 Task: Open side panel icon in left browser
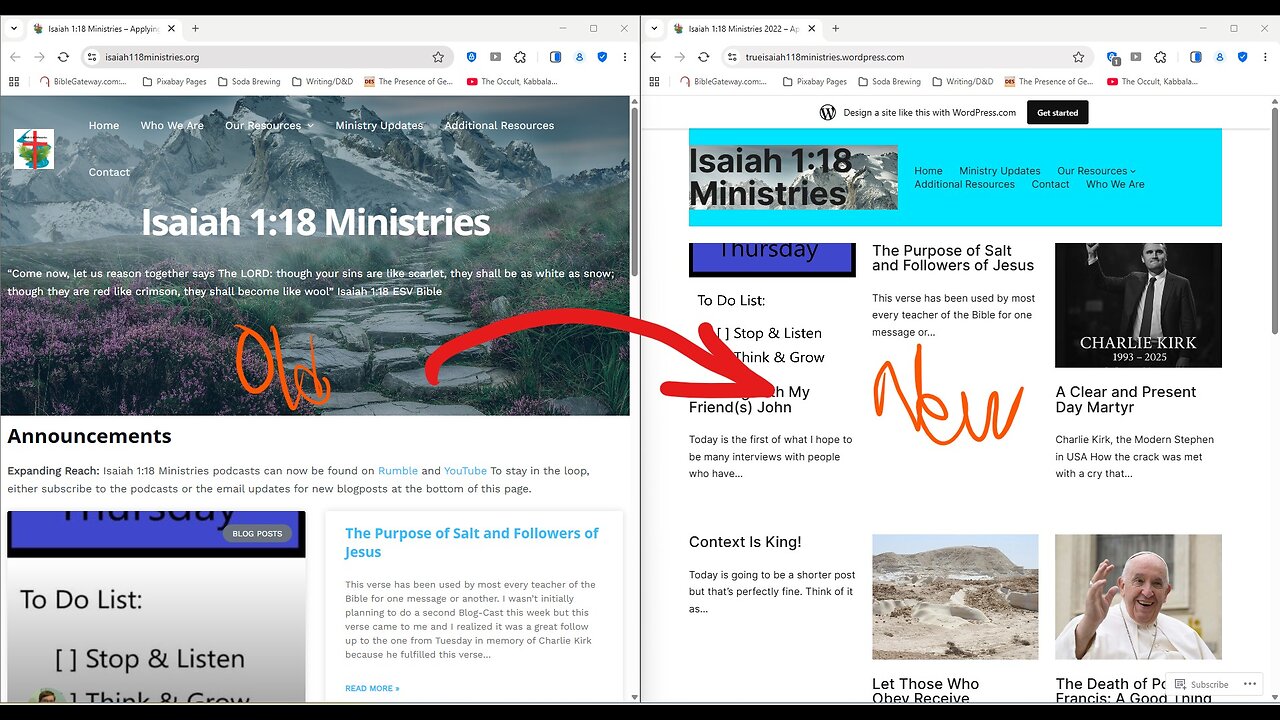[x=555, y=57]
